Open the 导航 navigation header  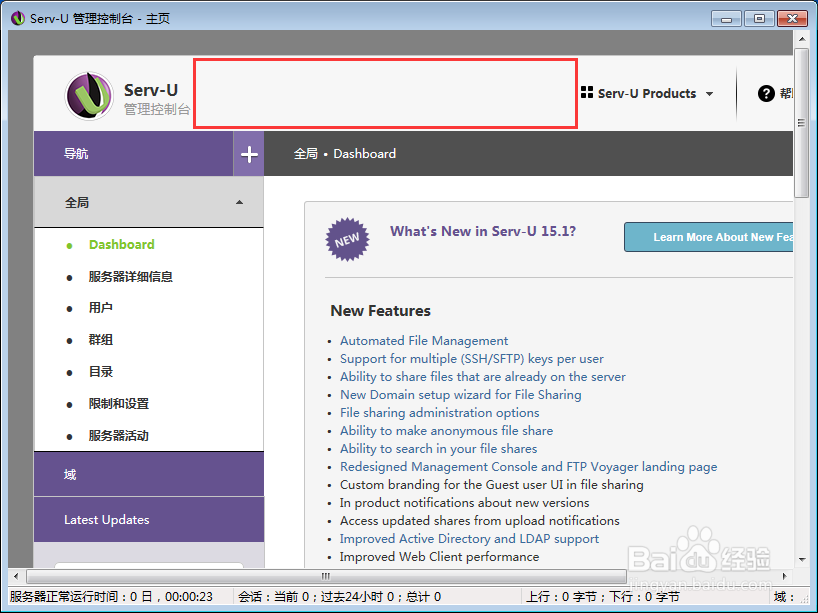(x=134, y=154)
